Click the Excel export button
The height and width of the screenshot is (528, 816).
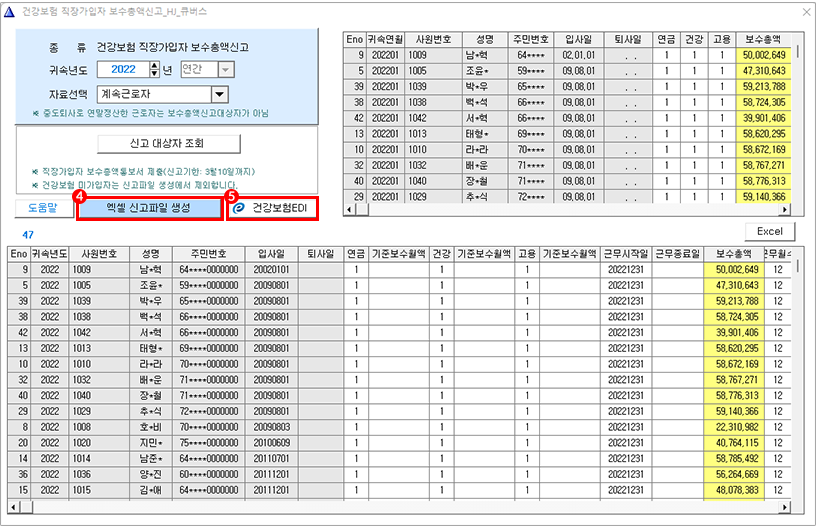pyautogui.click(x=770, y=231)
